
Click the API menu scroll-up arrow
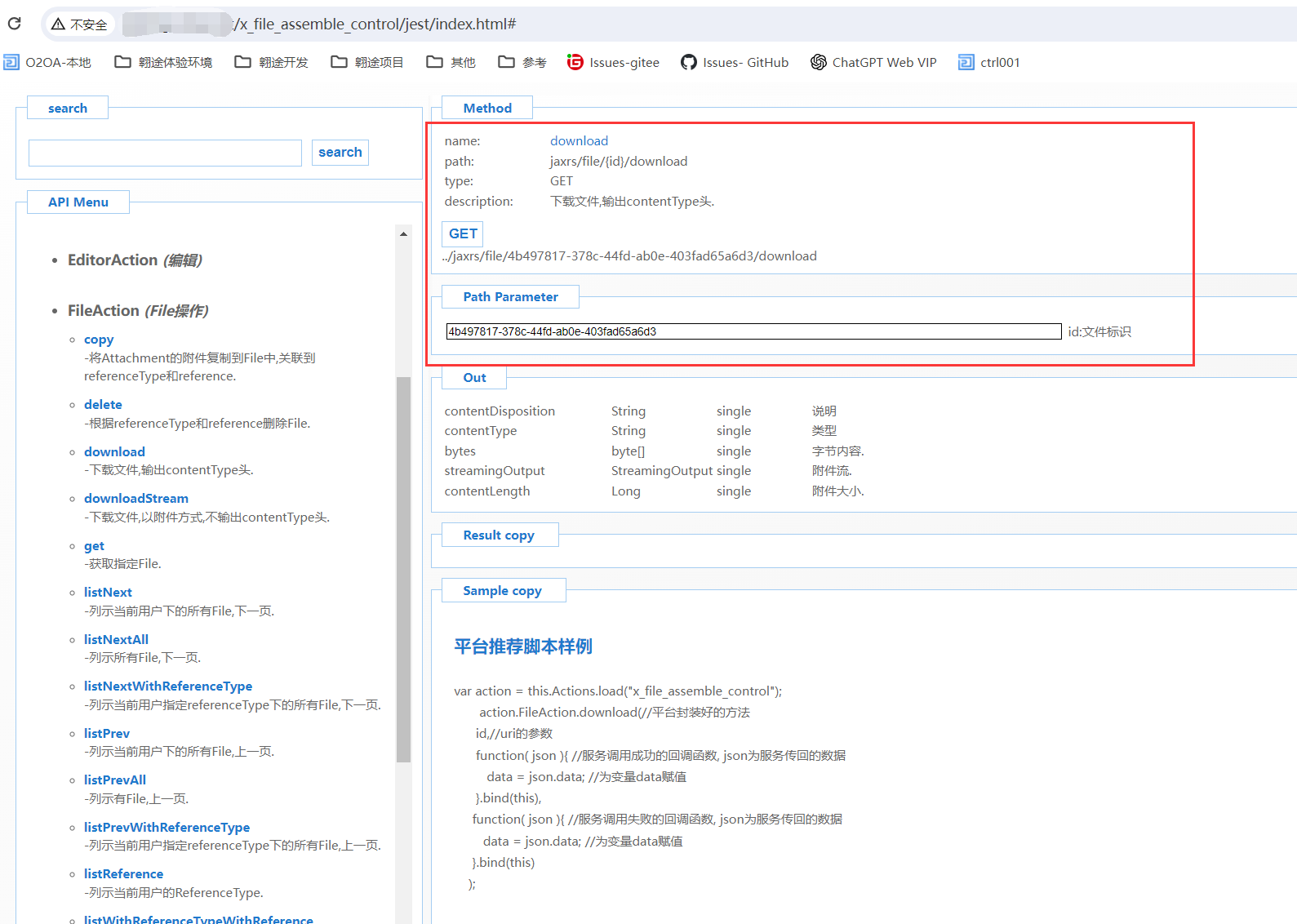(x=403, y=234)
